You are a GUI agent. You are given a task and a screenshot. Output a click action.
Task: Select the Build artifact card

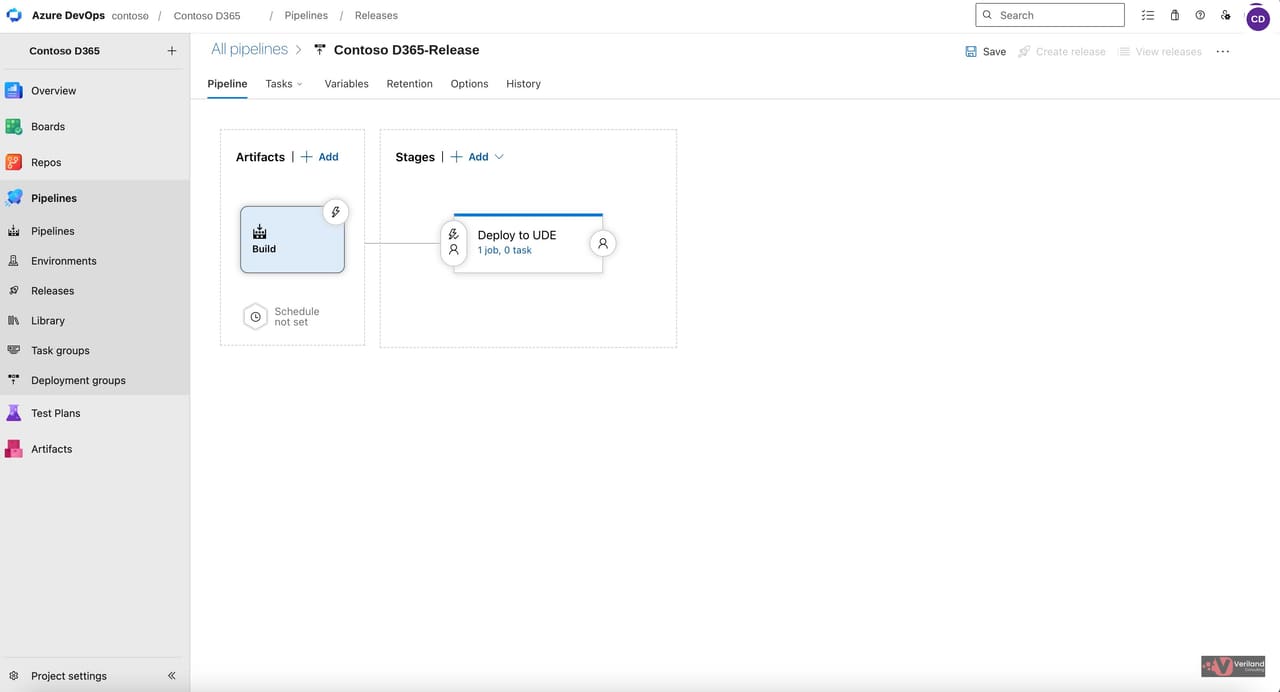click(292, 240)
